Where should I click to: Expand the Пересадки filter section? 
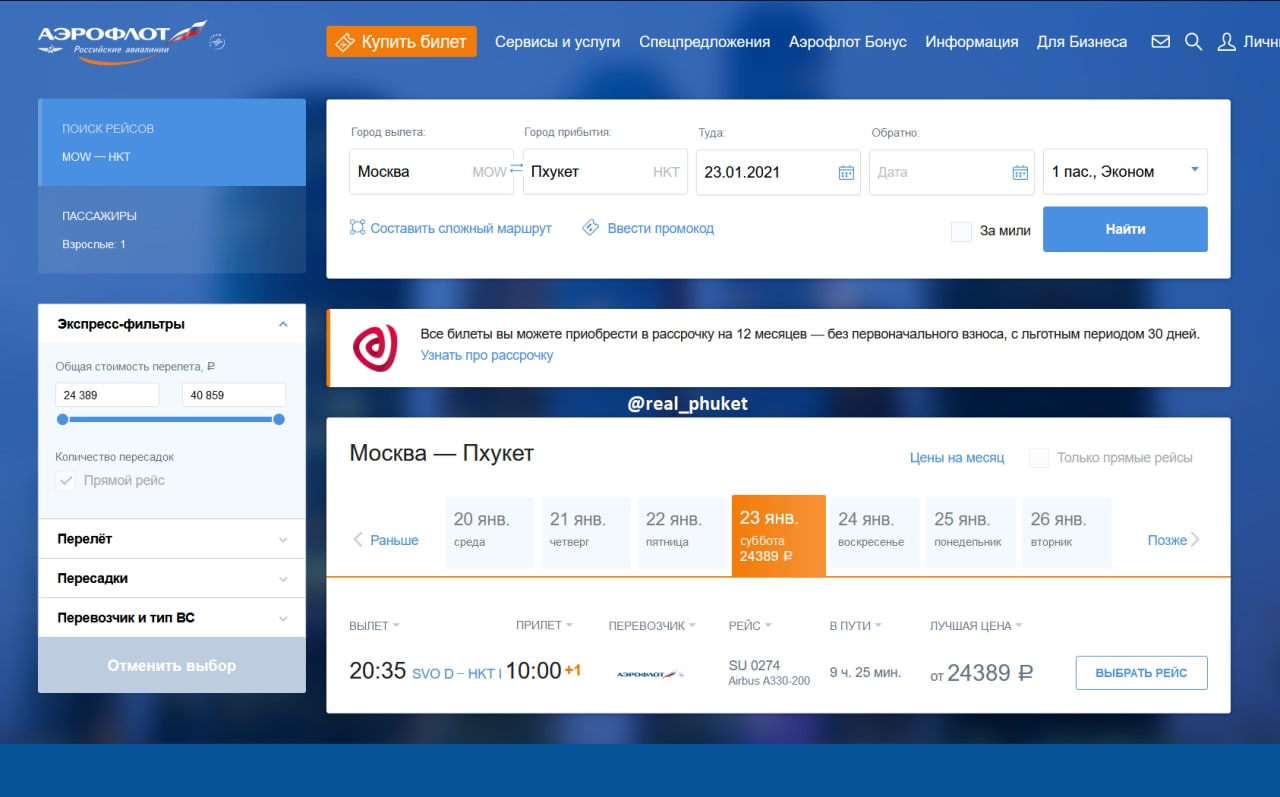point(171,579)
